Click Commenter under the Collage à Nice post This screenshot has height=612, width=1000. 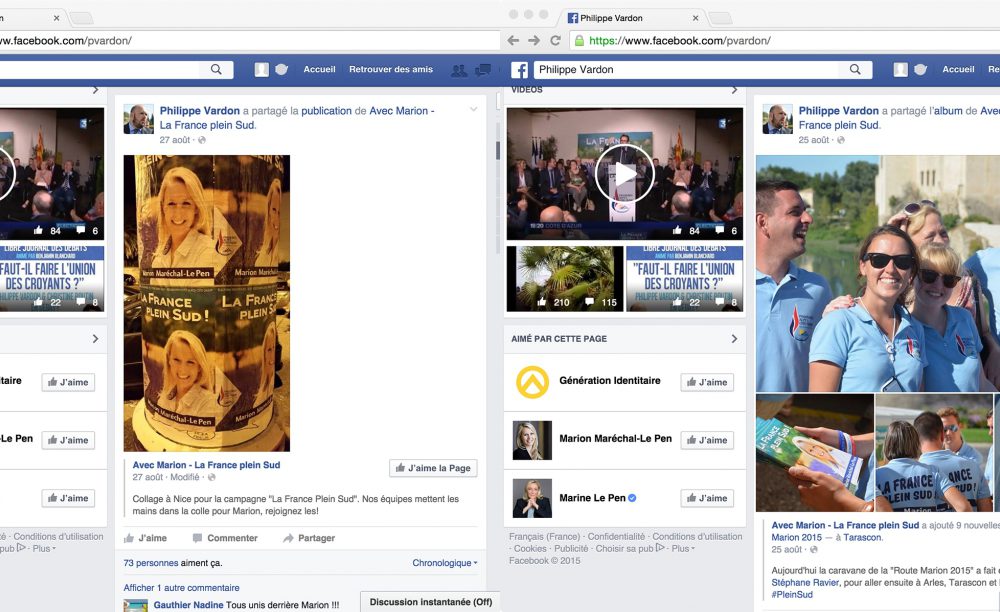tap(225, 538)
